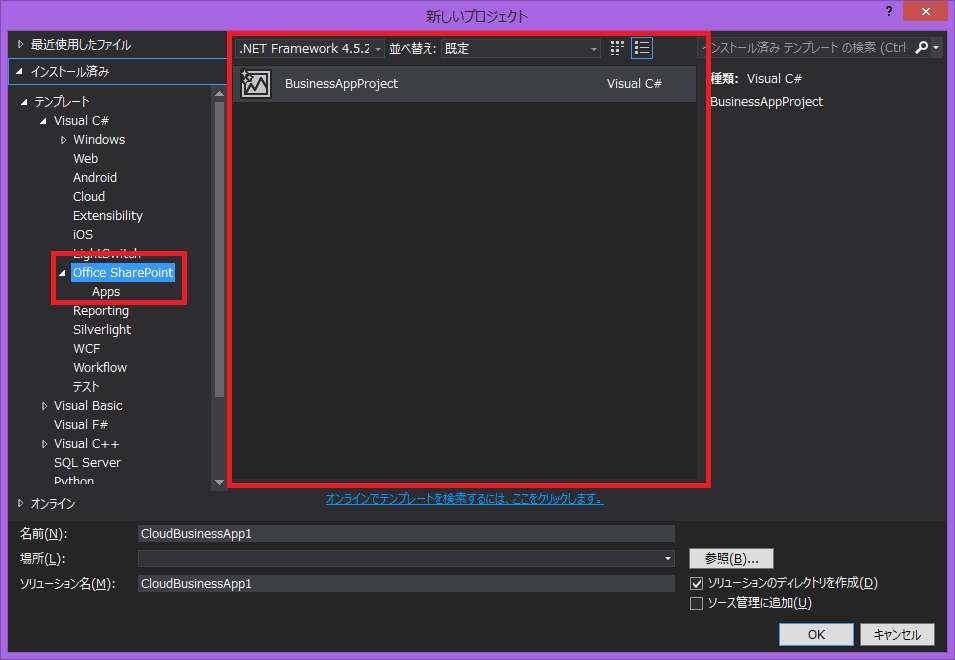Image resolution: width=955 pixels, height=660 pixels.
Task: Expand the Windows tree node
Action: point(63,140)
